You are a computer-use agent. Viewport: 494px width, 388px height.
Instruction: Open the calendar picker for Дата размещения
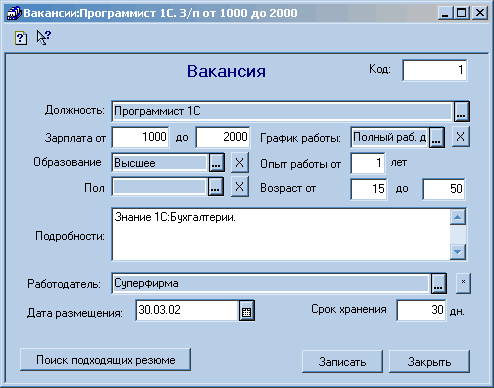(246, 311)
